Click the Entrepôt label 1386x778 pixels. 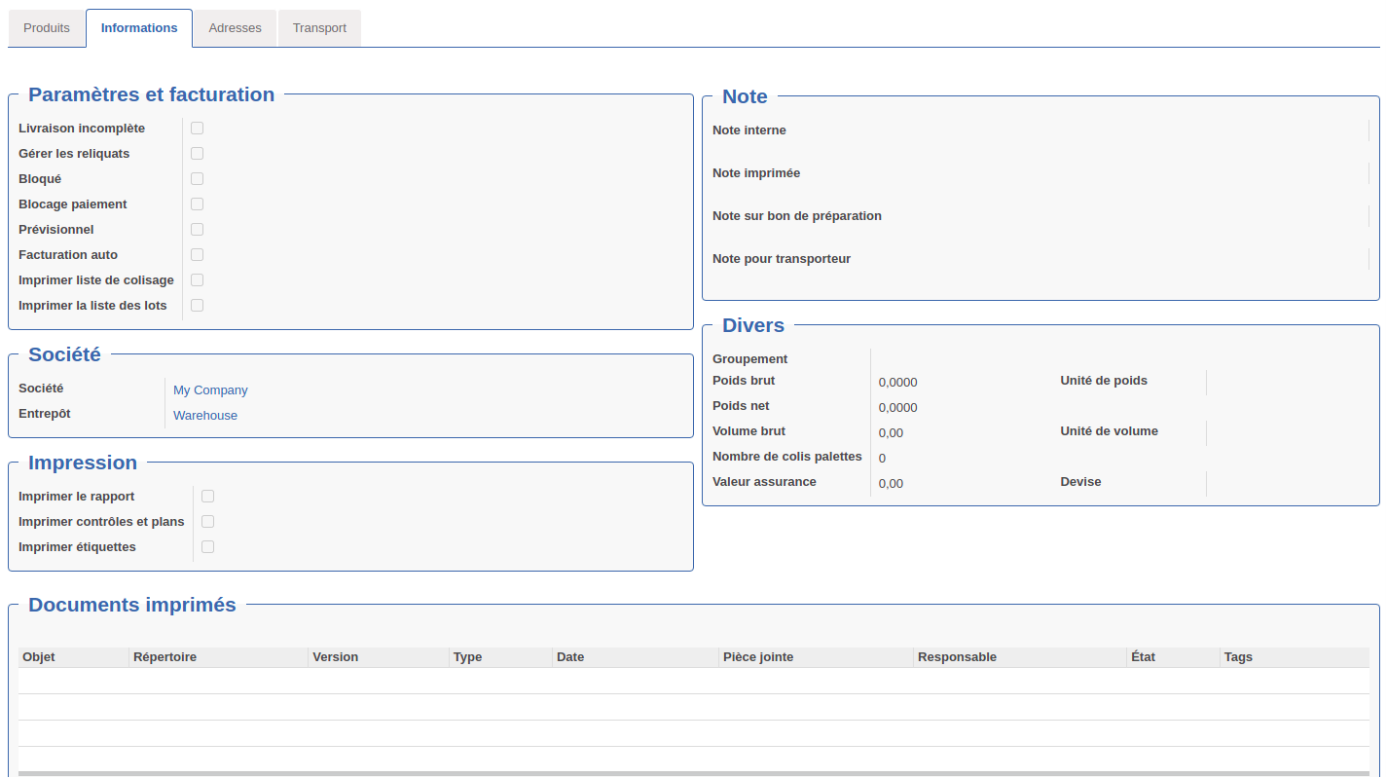[x=44, y=414]
